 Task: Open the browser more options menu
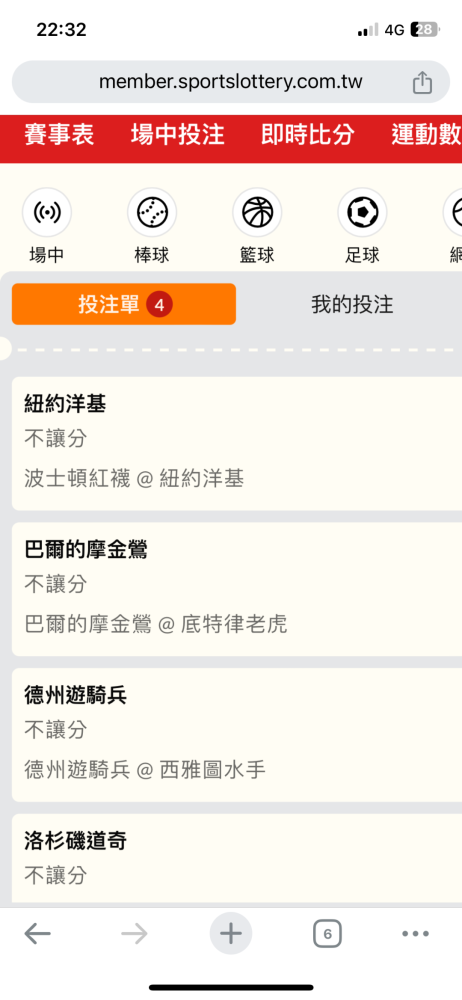coord(415,934)
